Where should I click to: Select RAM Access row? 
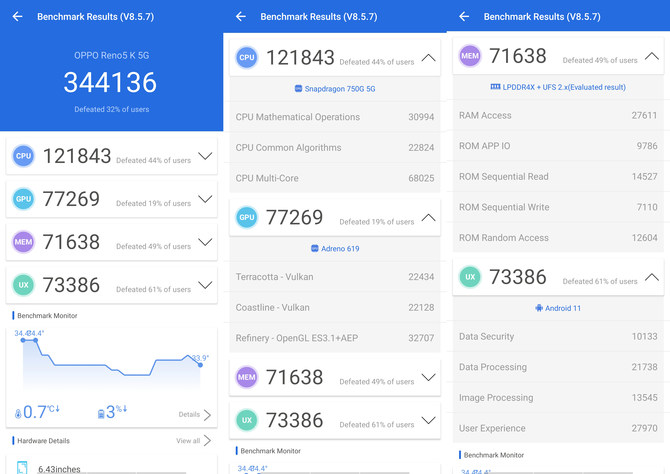click(x=558, y=115)
